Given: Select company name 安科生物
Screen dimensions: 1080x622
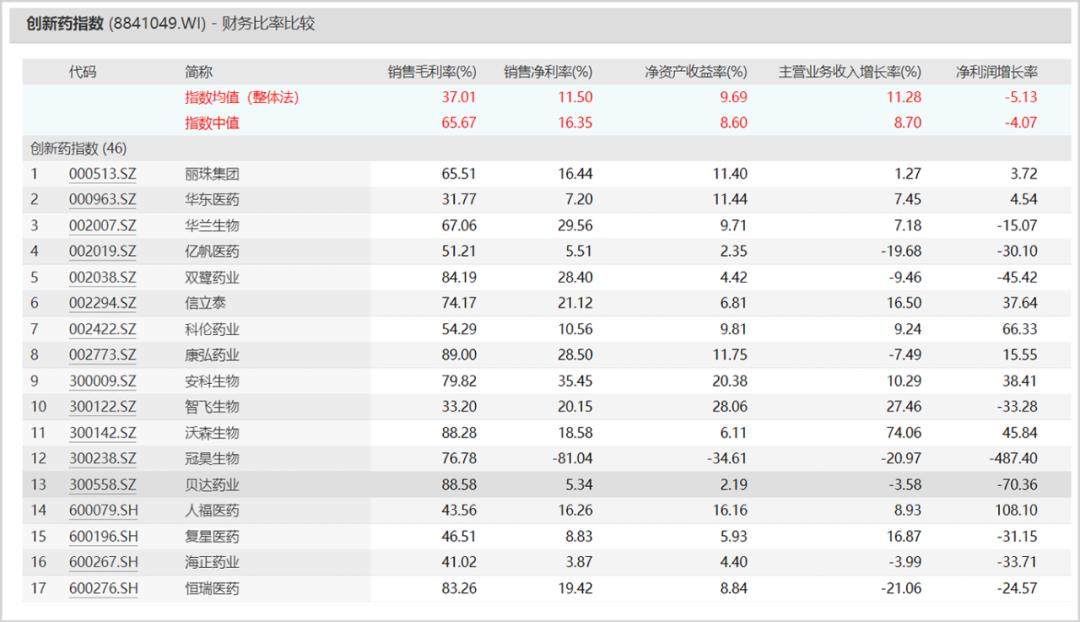Looking at the screenshot, I should pyautogui.click(x=212, y=381).
